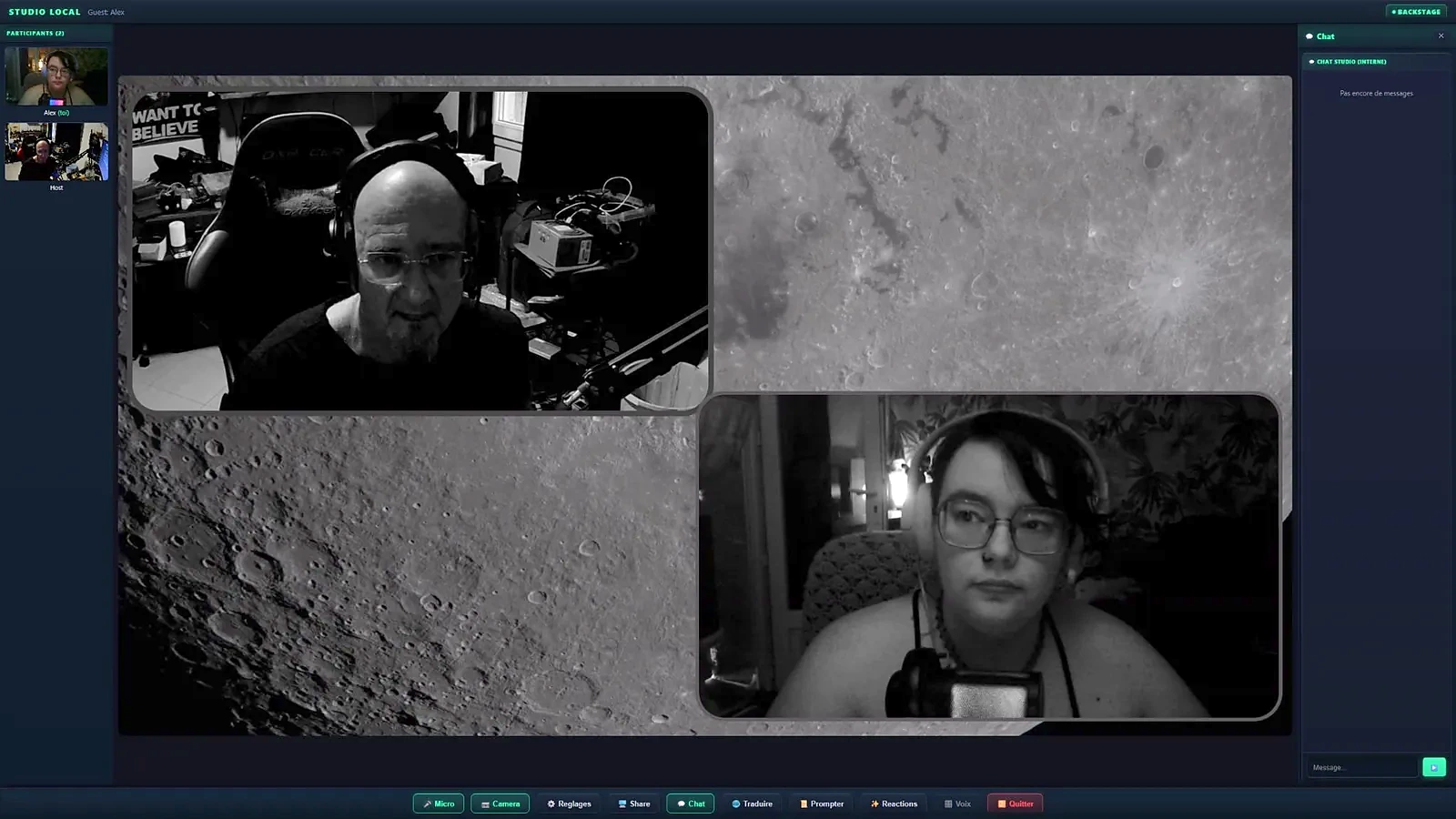Select Alex's participant thumbnail
Image resolution: width=1456 pixels, height=819 pixels.
click(56, 76)
